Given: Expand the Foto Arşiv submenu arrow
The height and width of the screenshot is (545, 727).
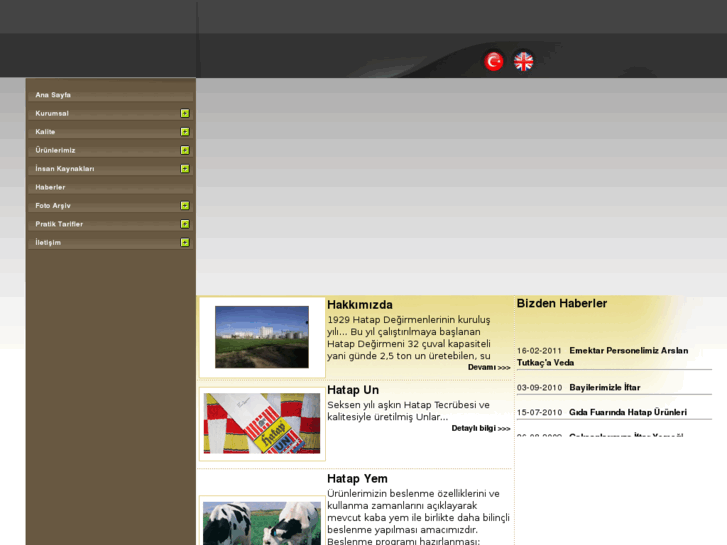Looking at the screenshot, I should coord(185,205).
